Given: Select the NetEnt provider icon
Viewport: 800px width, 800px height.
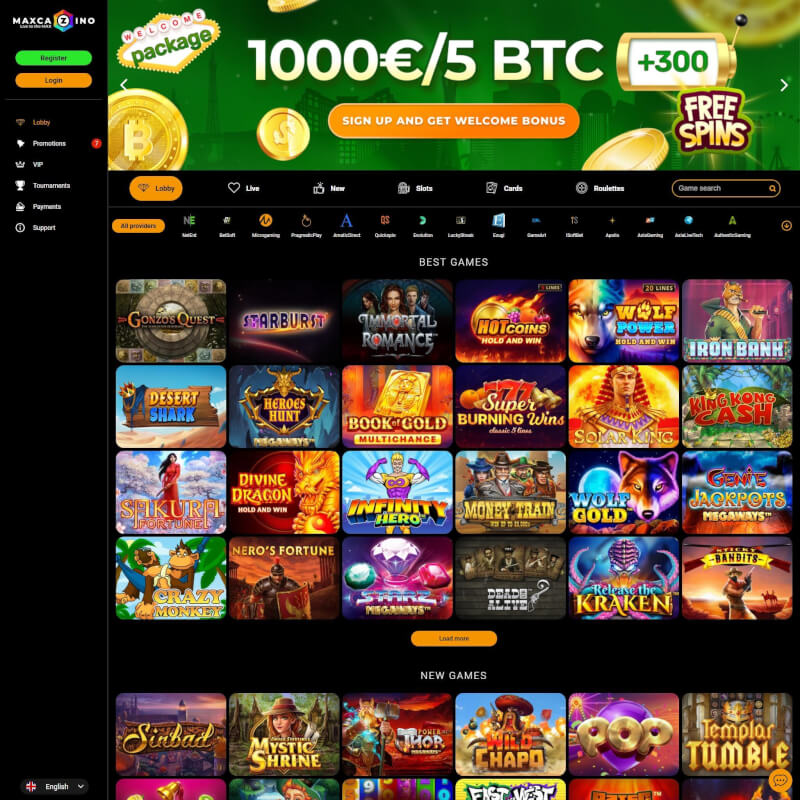Looking at the screenshot, I should pyautogui.click(x=189, y=225).
